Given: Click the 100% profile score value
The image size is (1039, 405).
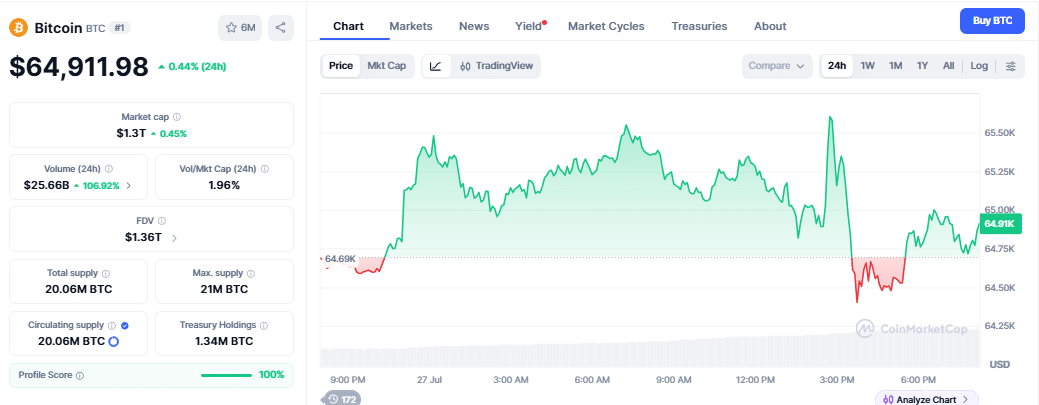Looking at the screenshot, I should 272,375.
